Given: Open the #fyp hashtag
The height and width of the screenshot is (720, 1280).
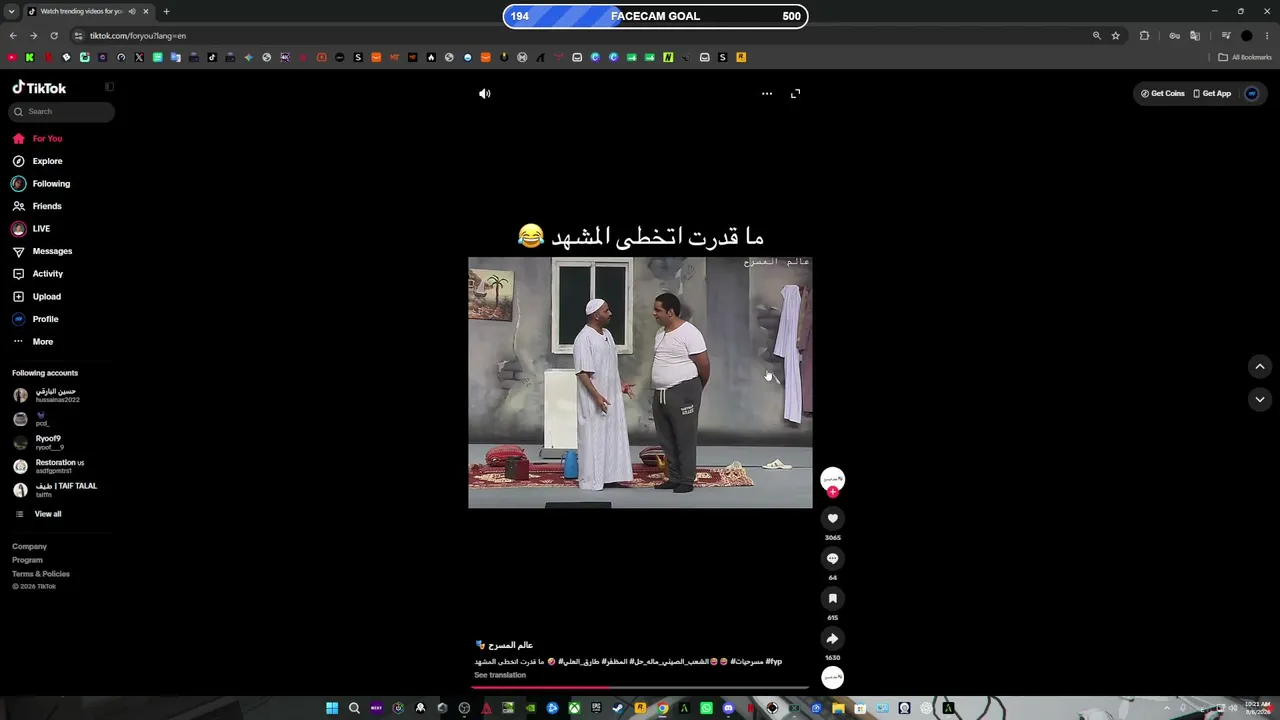Looking at the screenshot, I should coord(774,662).
